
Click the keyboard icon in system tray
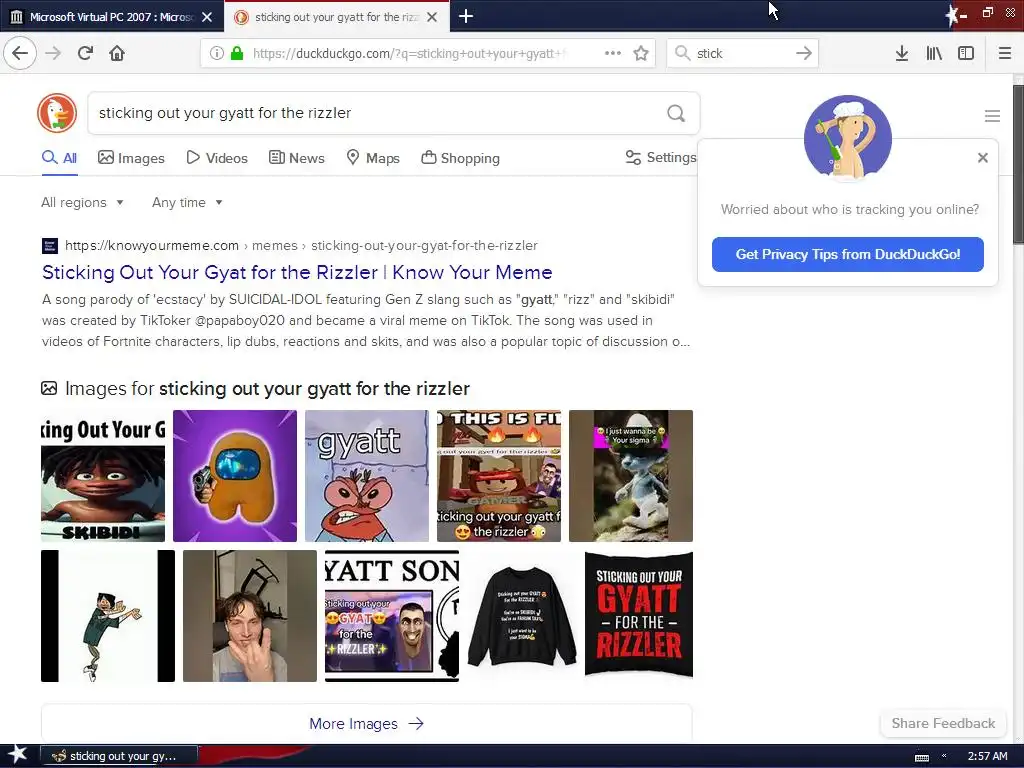point(922,758)
